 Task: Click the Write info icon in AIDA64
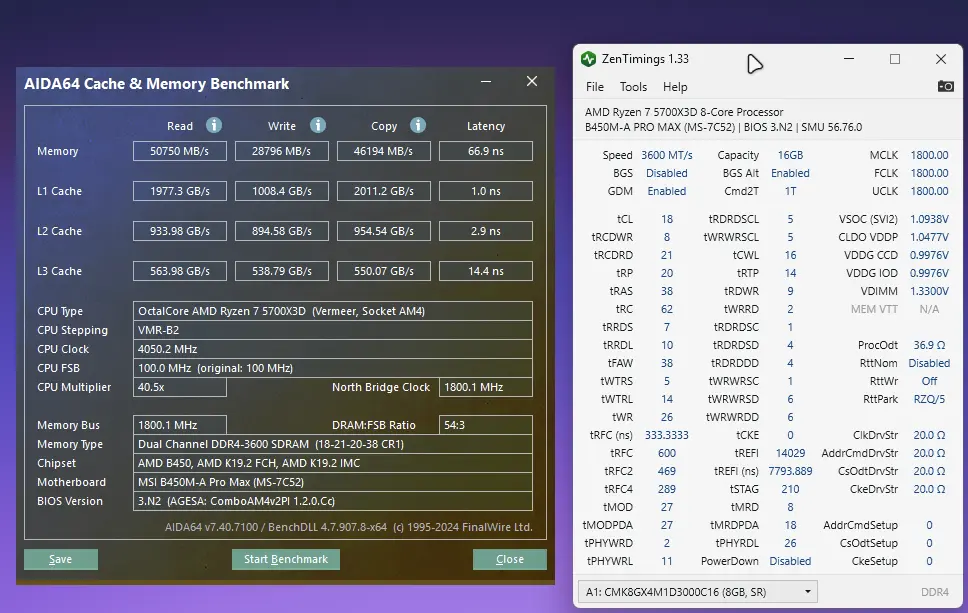318,125
